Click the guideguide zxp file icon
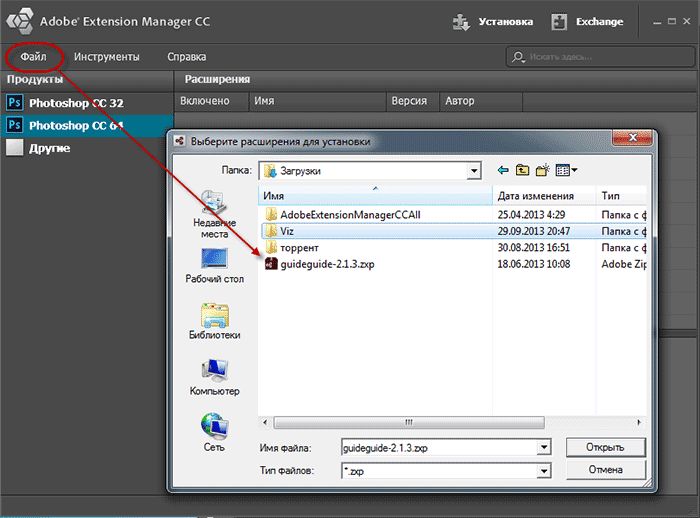 coord(271,264)
